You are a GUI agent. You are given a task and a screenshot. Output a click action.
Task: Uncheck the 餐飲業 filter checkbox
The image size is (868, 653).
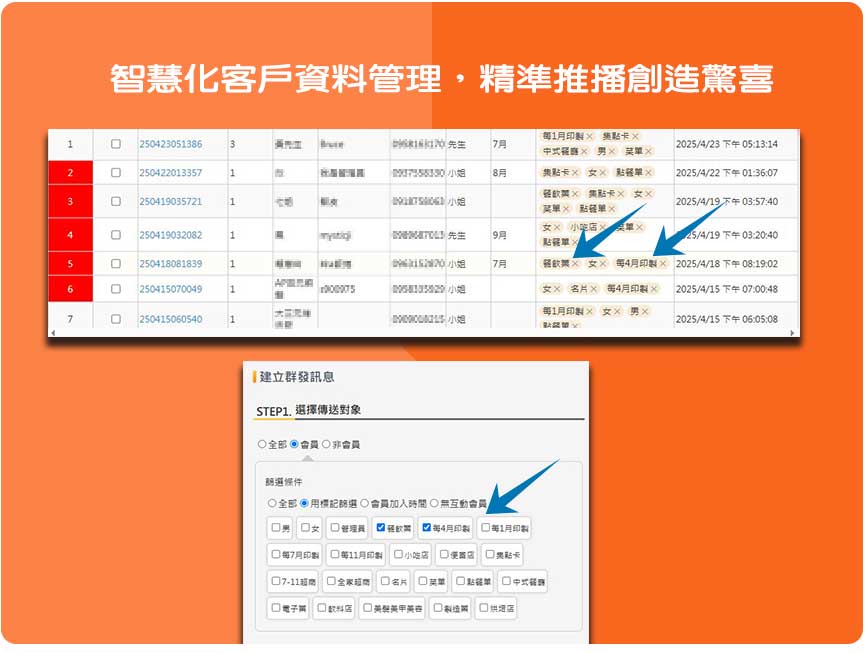pyautogui.click(x=380, y=527)
